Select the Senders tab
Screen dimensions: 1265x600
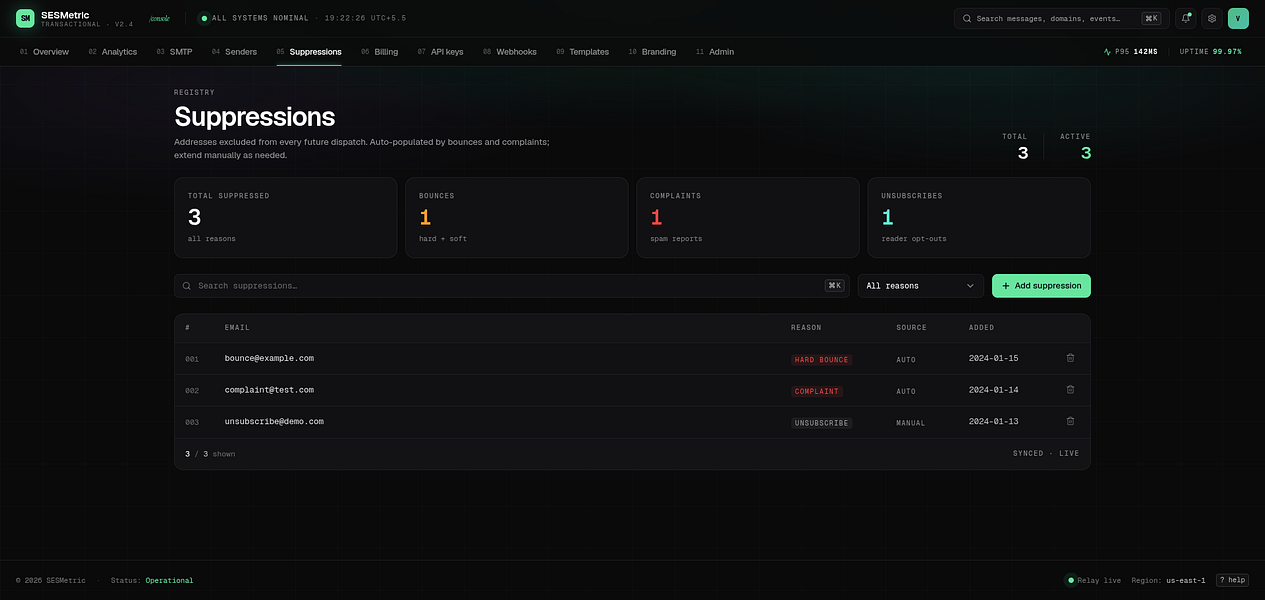tap(234, 52)
